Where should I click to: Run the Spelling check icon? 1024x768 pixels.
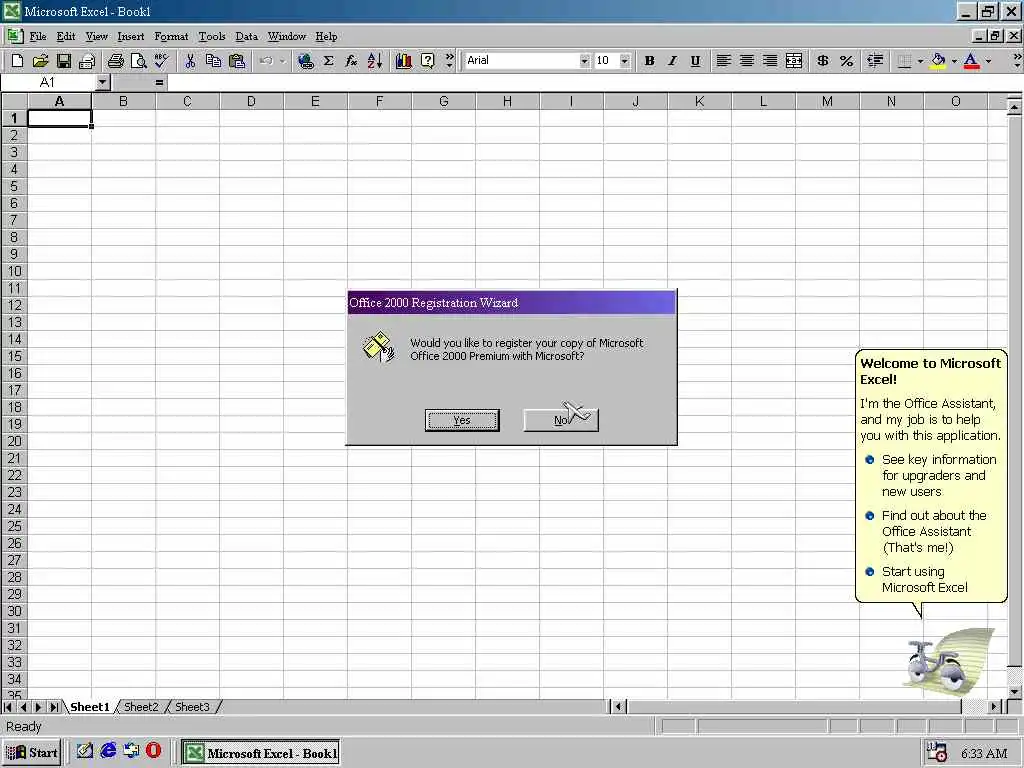(x=161, y=61)
